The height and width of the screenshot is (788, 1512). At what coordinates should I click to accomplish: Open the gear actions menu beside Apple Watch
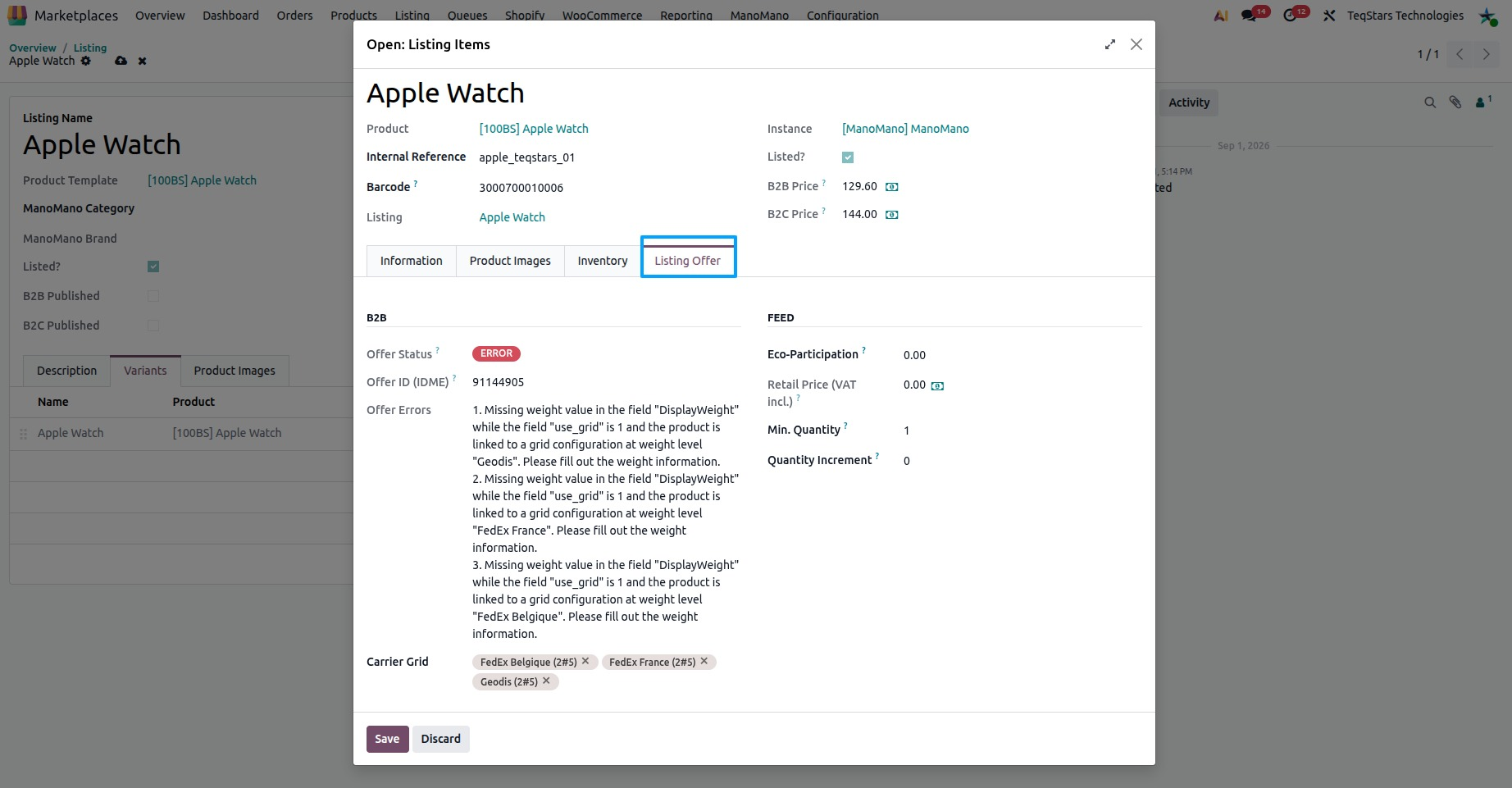click(85, 61)
